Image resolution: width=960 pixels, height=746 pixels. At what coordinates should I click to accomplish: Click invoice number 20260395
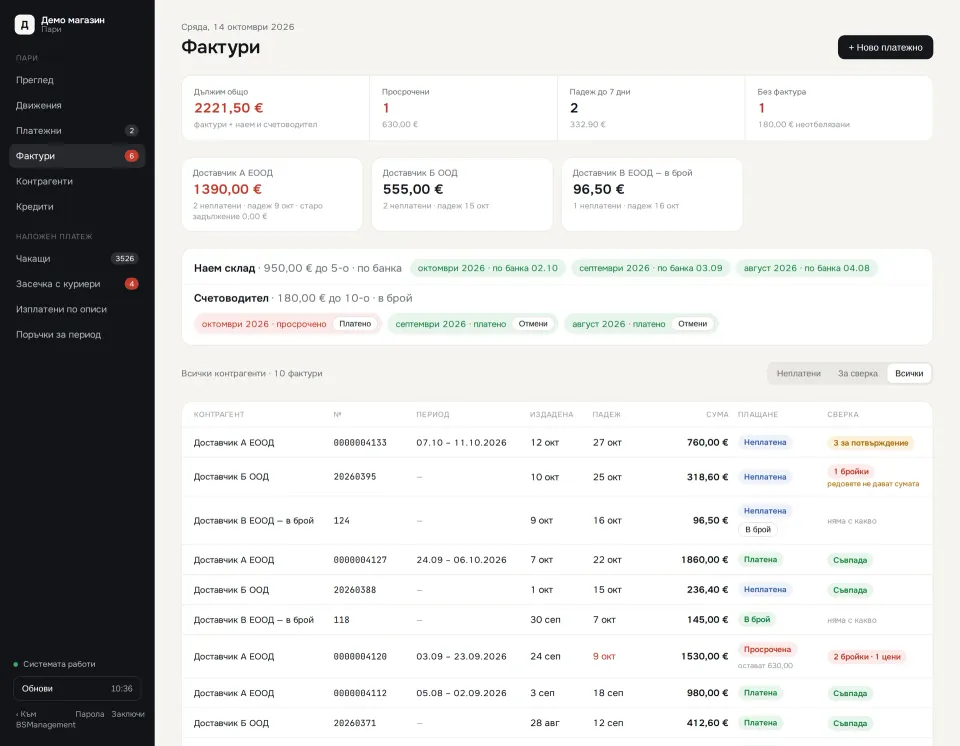click(354, 477)
